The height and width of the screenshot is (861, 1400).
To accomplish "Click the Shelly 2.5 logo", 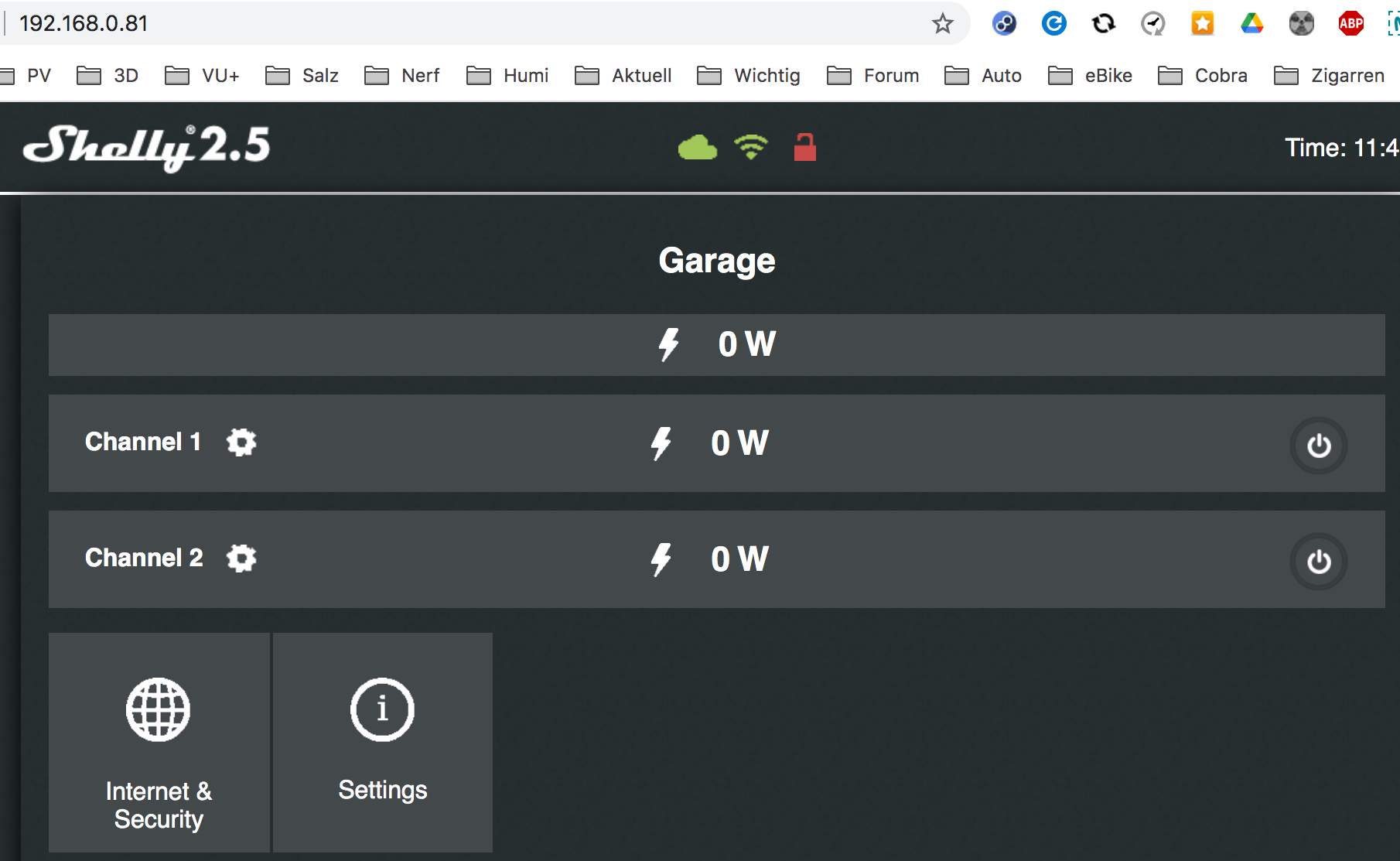I will [x=147, y=147].
